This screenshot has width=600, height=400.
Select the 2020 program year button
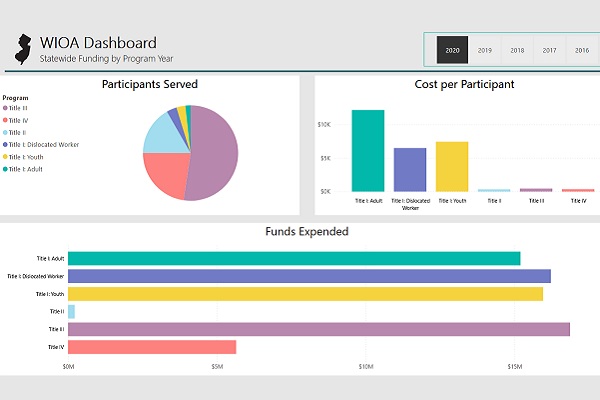click(452, 50)
